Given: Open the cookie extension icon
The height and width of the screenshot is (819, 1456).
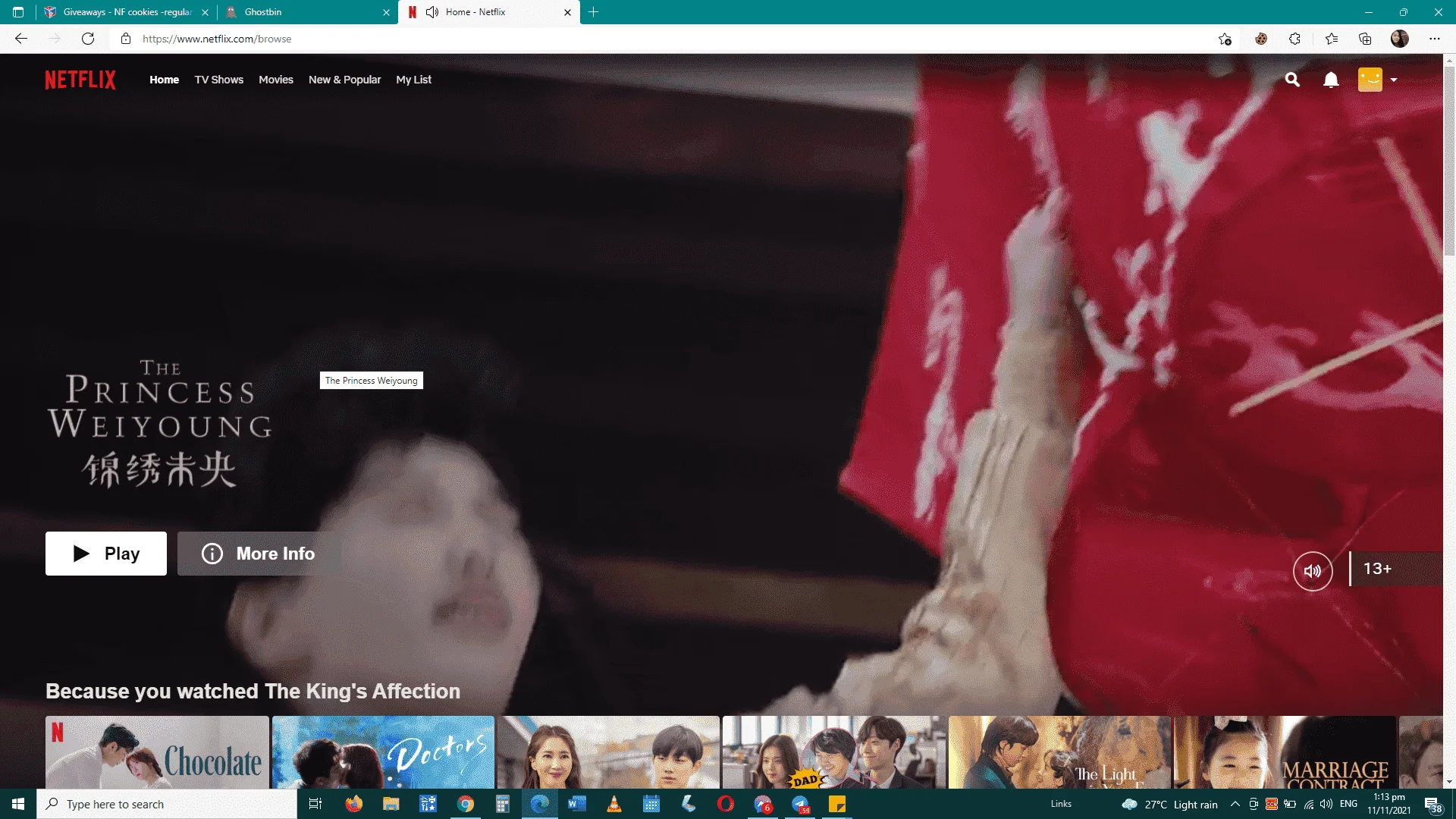Looking at the screenshot, I should click(1260, 39).
